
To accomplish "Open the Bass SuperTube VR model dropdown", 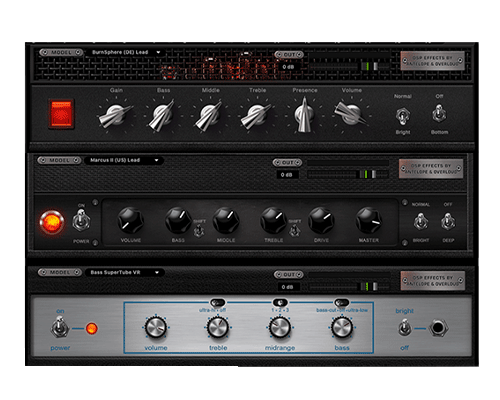I will tap(125, 272).
